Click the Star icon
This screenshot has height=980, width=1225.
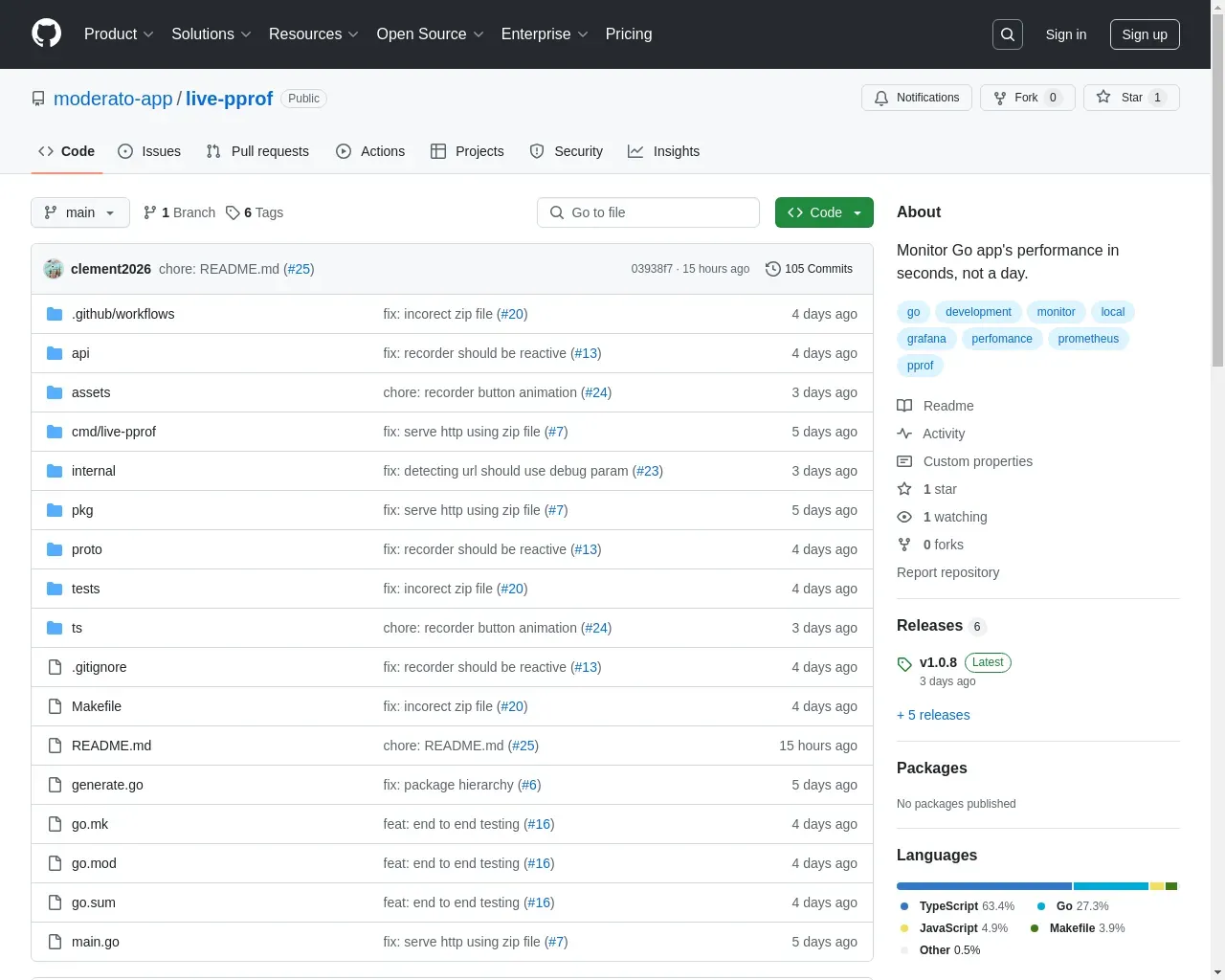[x=1103, y=98]
